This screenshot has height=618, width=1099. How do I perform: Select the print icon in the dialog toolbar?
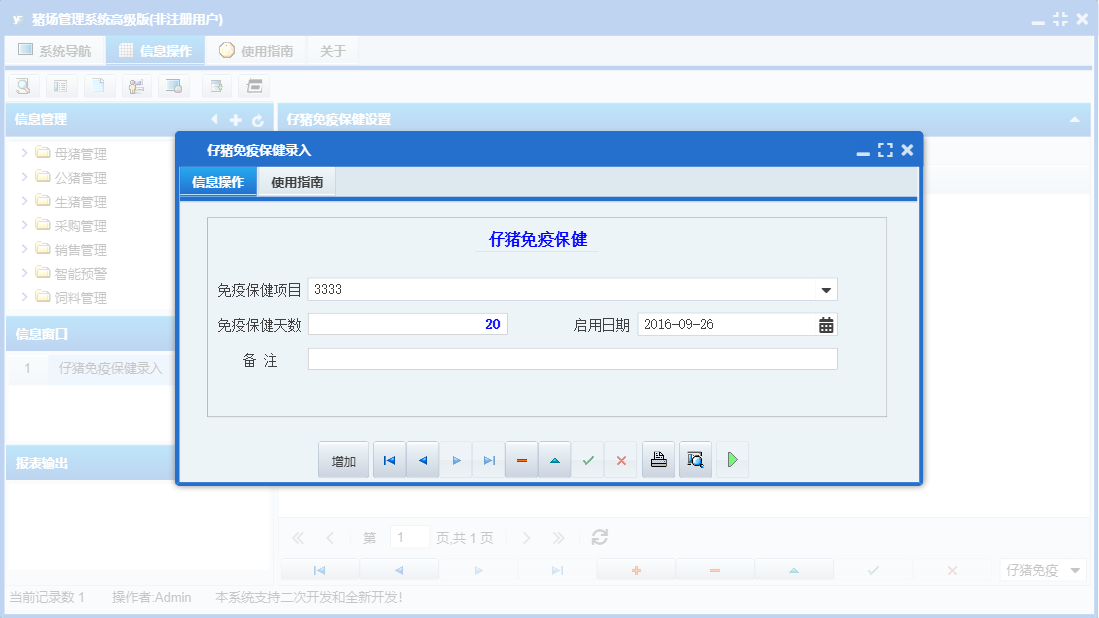(x=658, y=459)
